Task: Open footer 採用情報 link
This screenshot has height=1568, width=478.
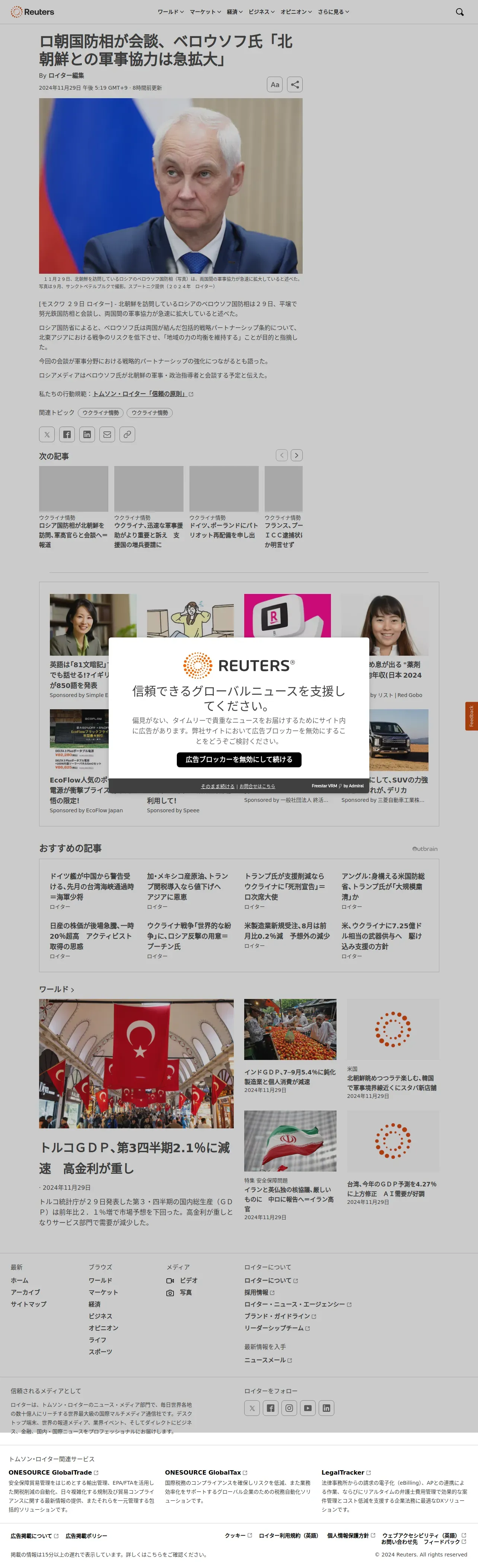Action: 259,1292
